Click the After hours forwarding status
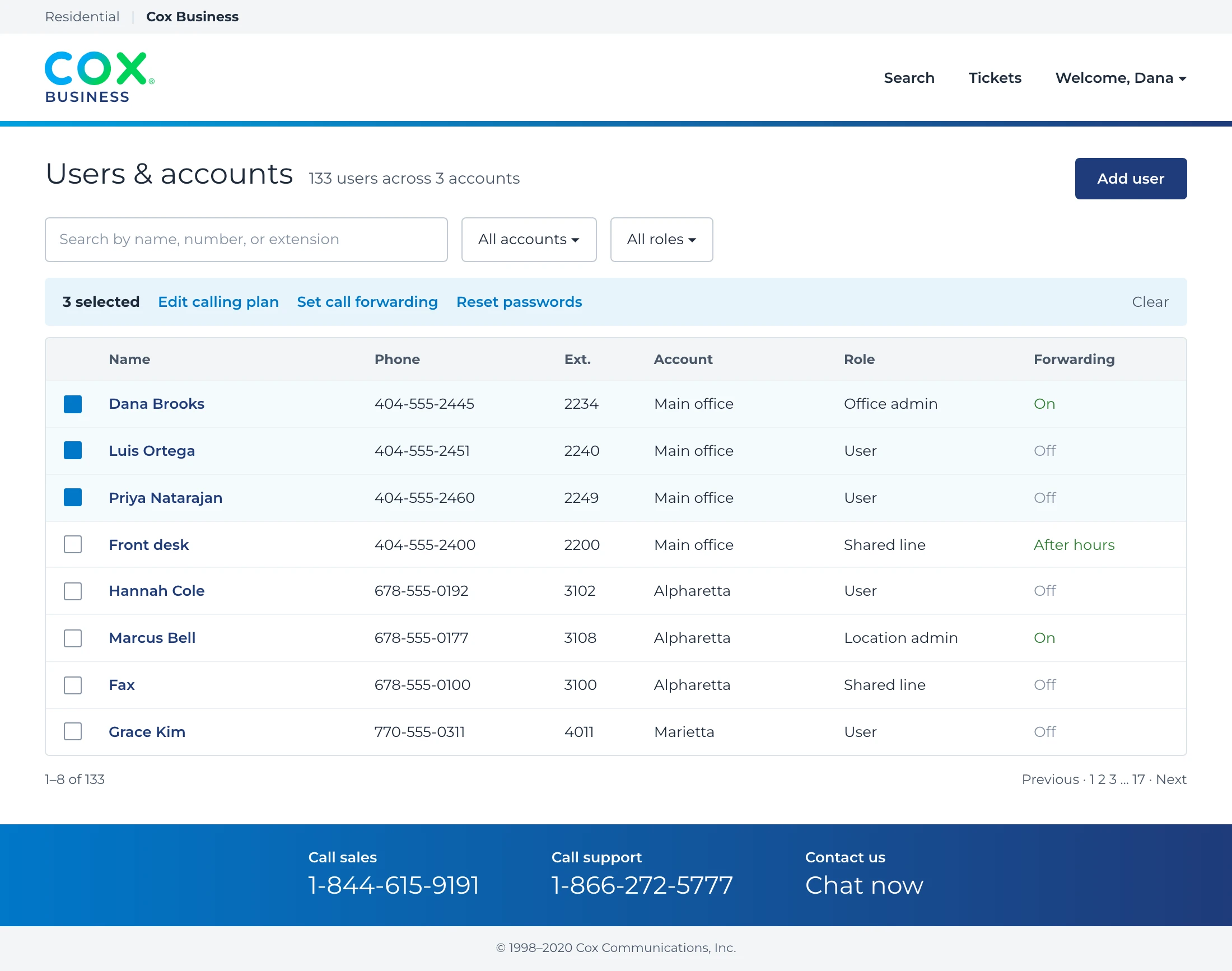Viewport: 1232px width, 971px height. pyautogui.click(x=1074, y=545)
